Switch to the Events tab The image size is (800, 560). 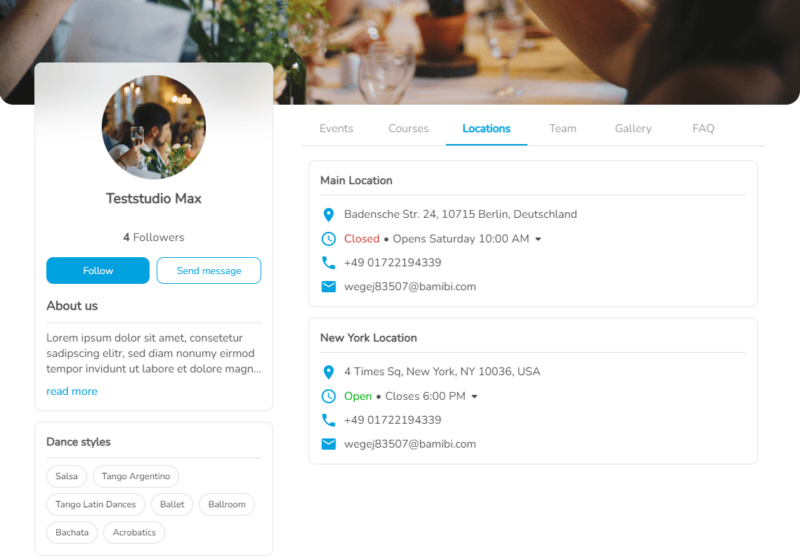(336, 129)
